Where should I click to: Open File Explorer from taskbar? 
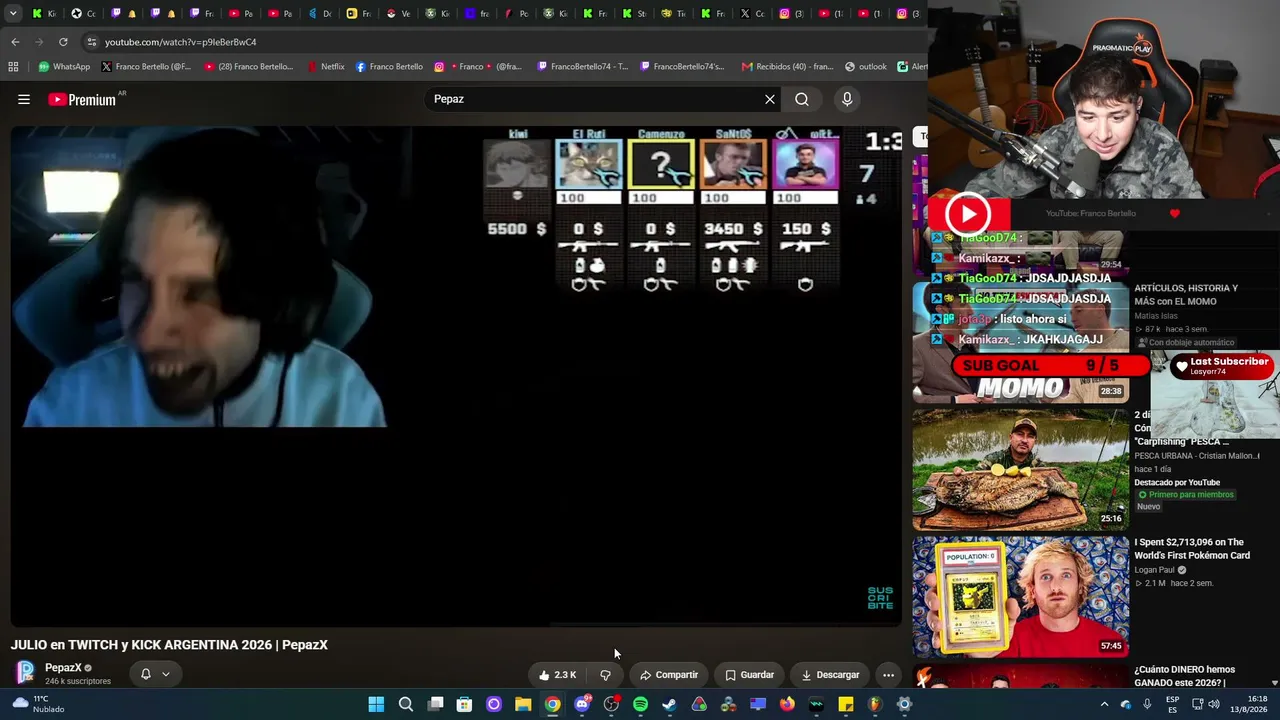click(523, 704)
